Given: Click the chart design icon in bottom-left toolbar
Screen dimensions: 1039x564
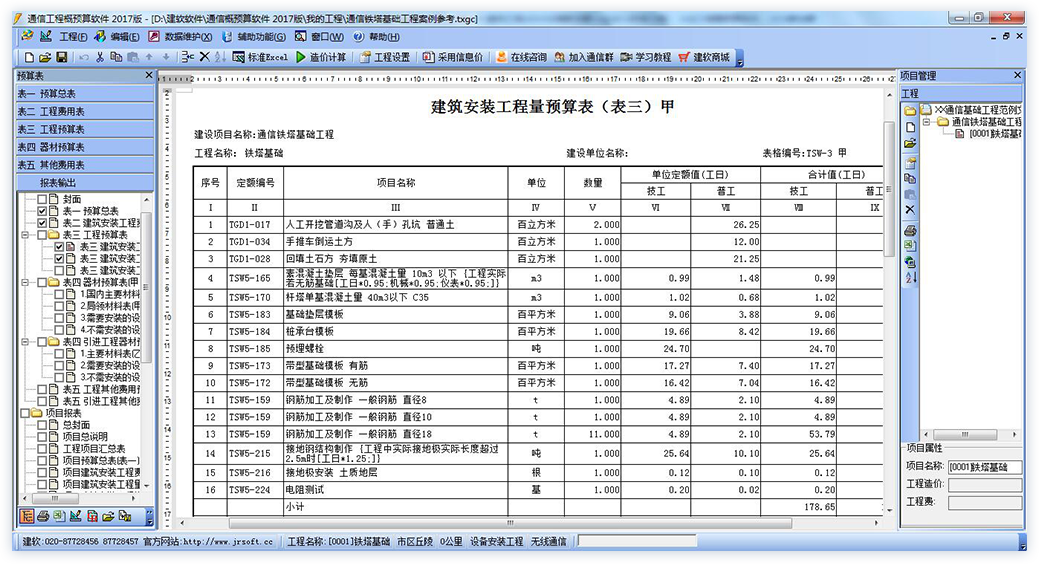Looking at the screenshot, I should tap(76, 516).
